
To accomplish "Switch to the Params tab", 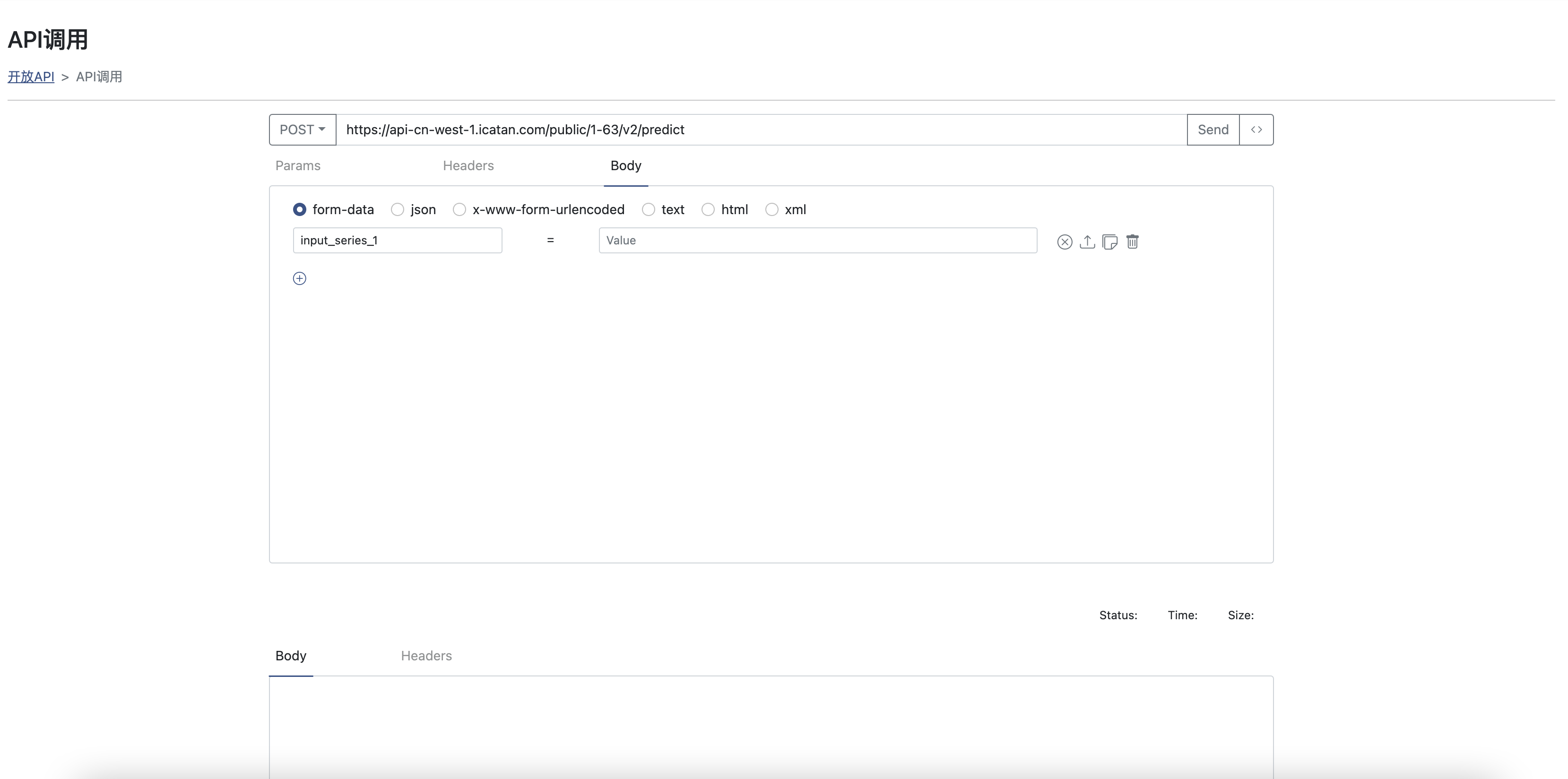I will click(298, 165).
